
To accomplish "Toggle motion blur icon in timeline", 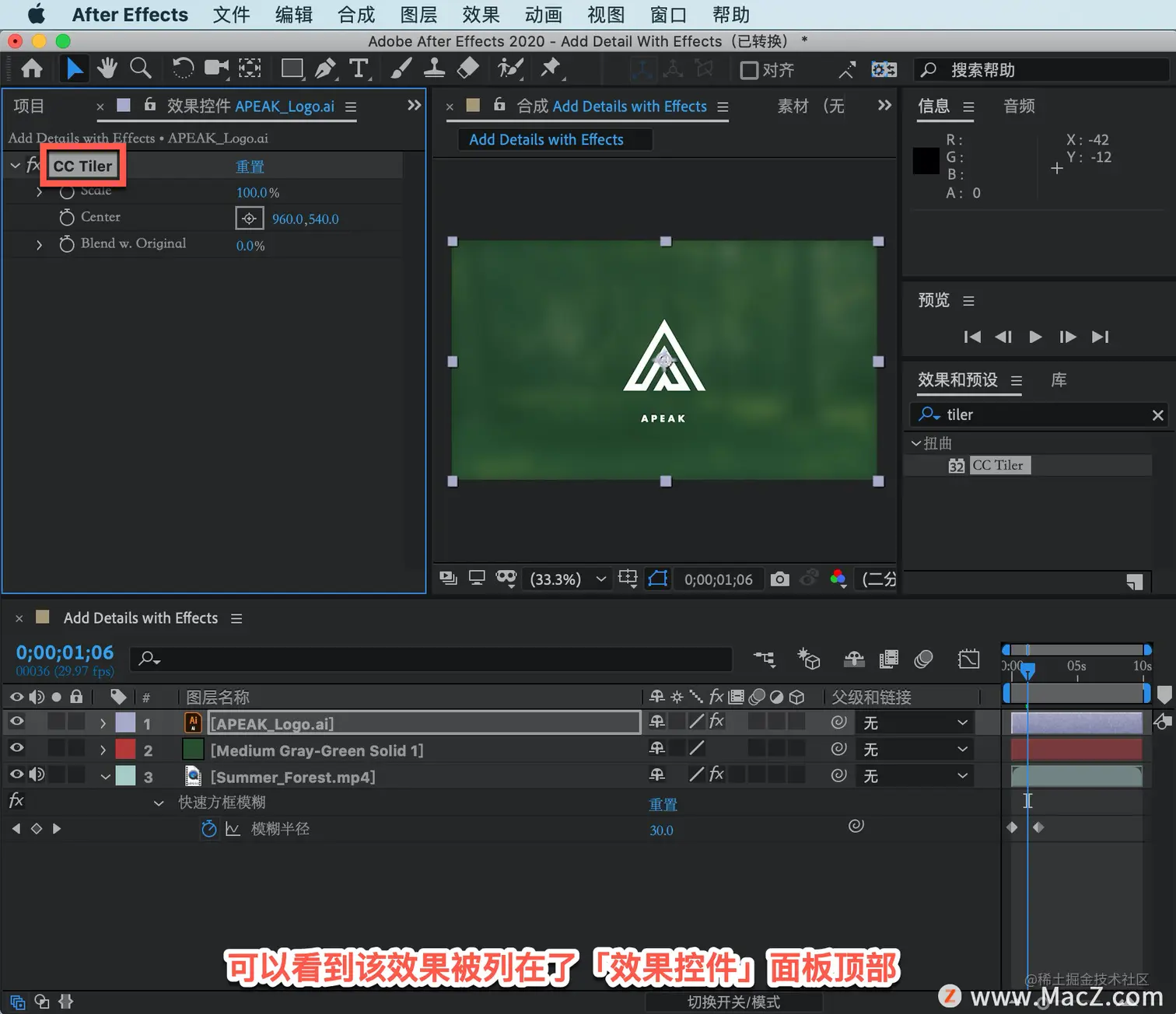I will (x=923, y=659).
